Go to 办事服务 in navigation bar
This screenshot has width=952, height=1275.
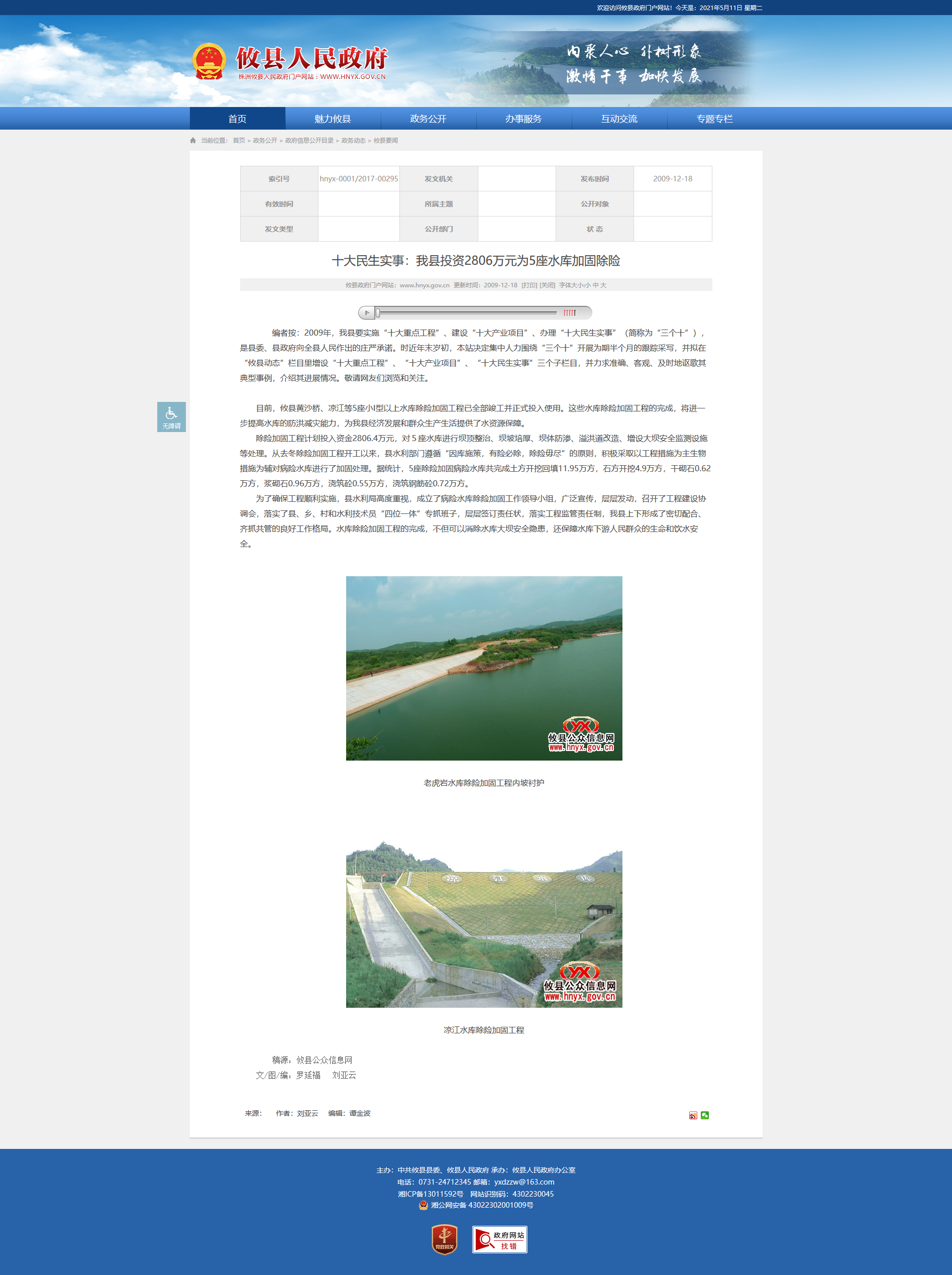(x=523, y=119)
